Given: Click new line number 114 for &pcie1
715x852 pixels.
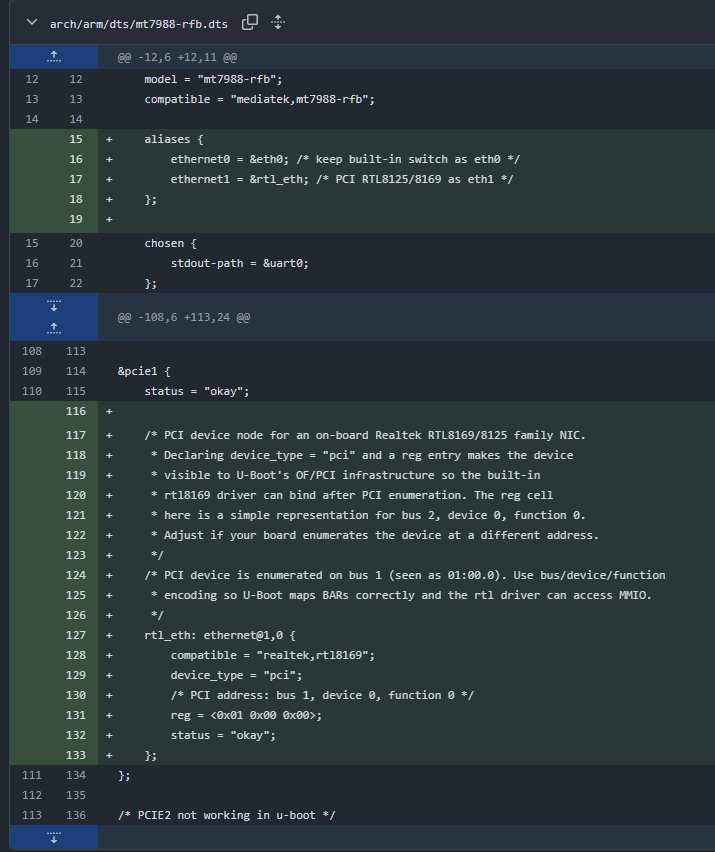Looking at the screenshot, I should click(x=76, y=371).
